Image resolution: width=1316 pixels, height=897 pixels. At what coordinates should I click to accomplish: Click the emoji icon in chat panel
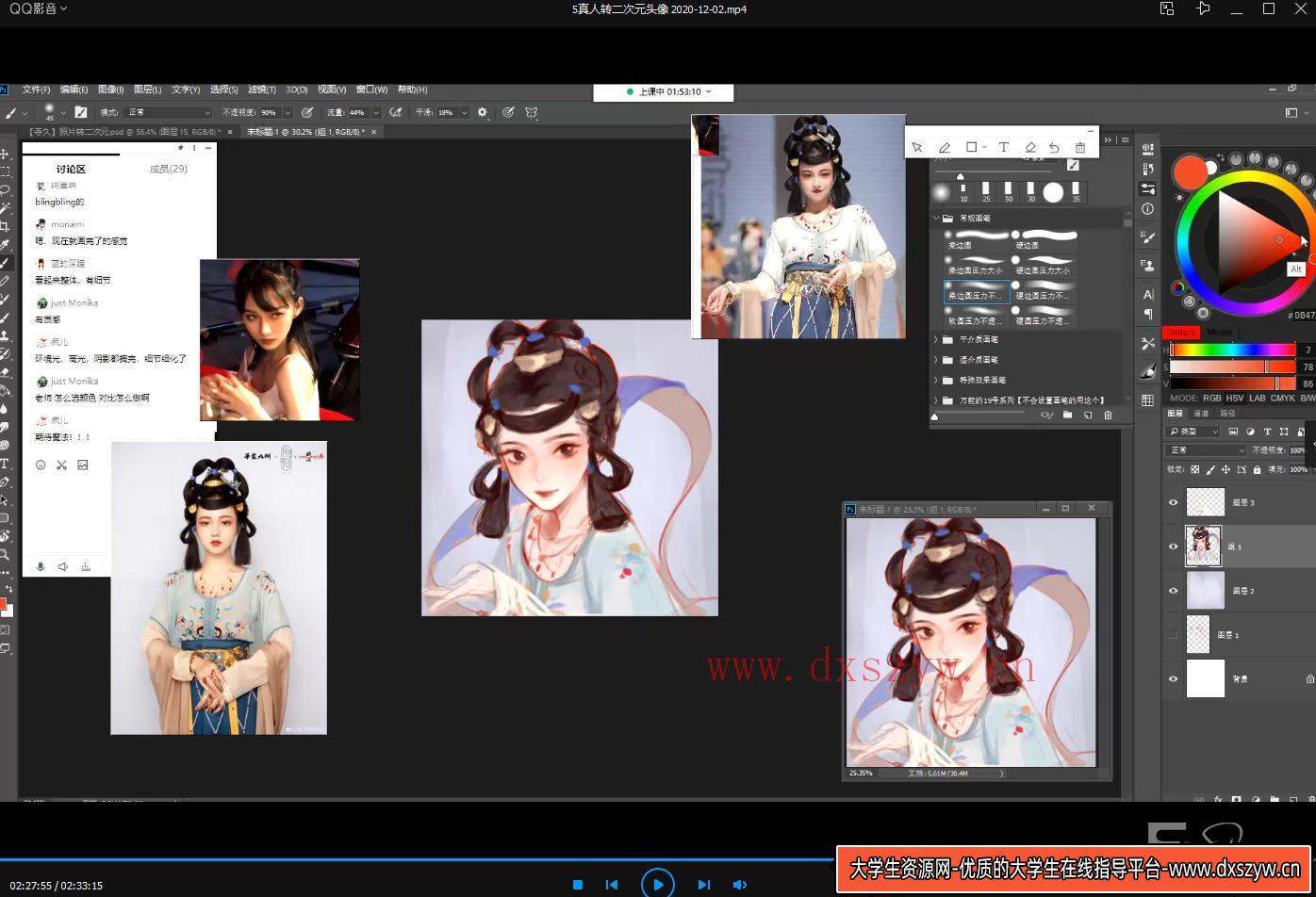pos(41,465)
